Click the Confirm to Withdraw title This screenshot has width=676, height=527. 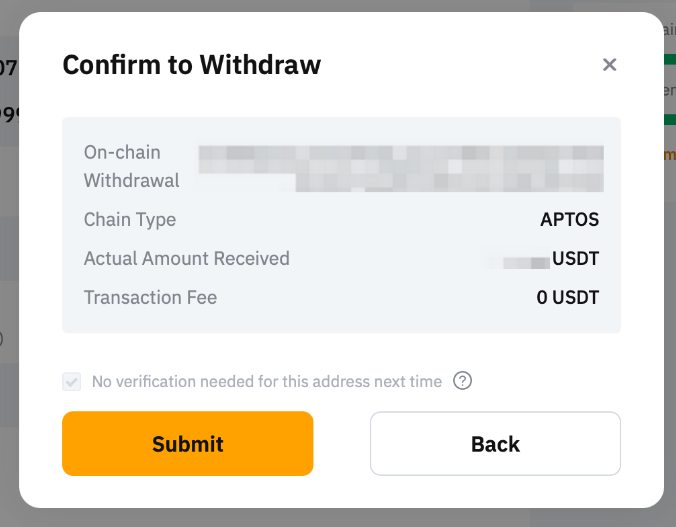(192, 65)
